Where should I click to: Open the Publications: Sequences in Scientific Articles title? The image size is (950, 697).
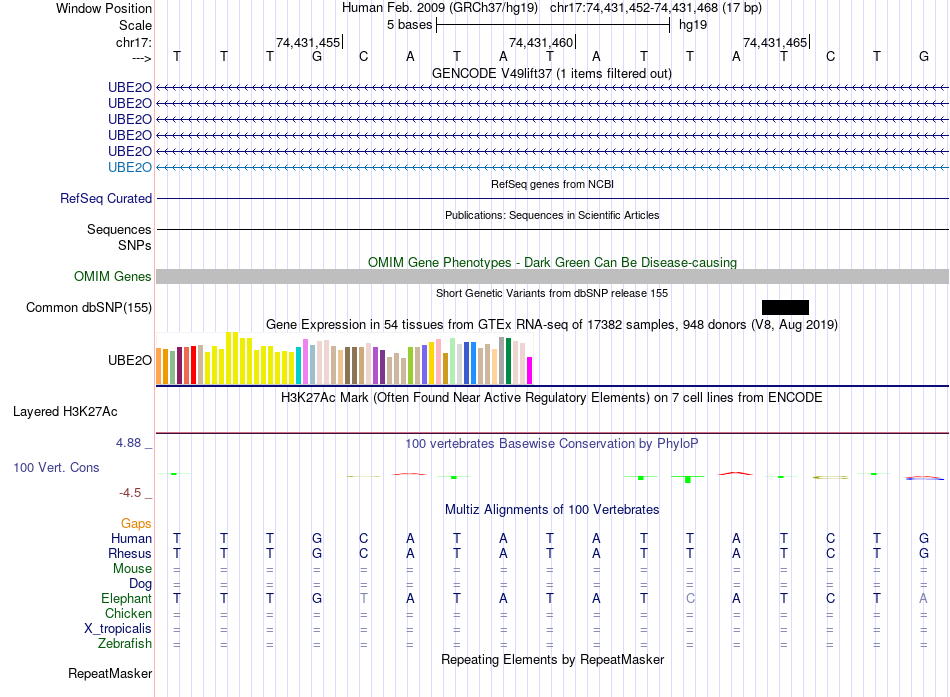pyautogui.click(x=552, y=215)
